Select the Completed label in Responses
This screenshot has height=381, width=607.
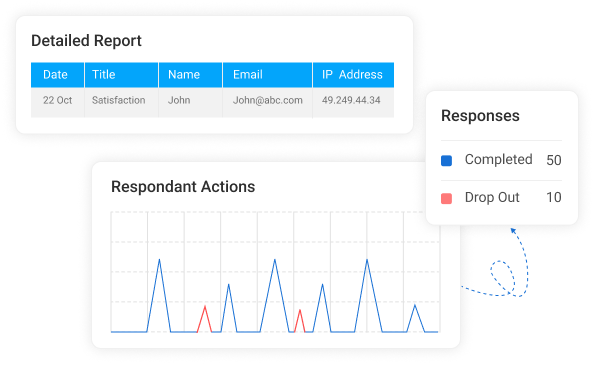499,160
